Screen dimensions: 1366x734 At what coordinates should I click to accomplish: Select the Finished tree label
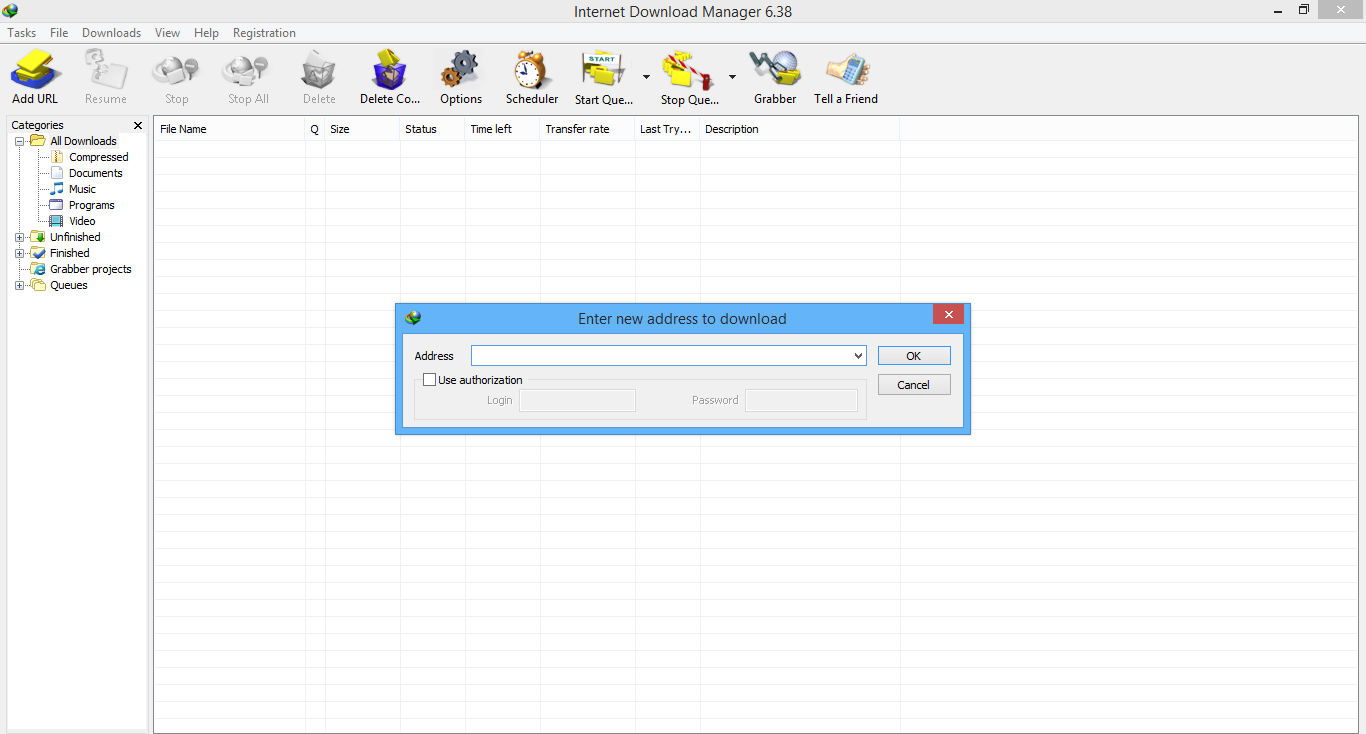[x=70, y=253]
